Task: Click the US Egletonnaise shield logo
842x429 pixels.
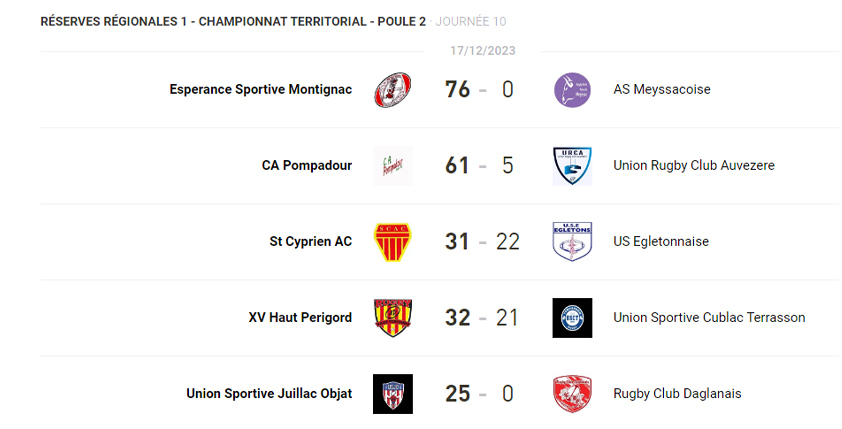Action: click(x=572, y=242)
